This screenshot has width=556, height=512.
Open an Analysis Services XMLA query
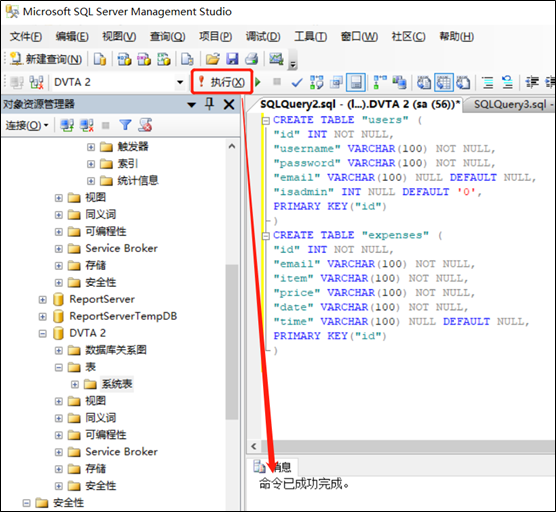[x=164, y=59]
